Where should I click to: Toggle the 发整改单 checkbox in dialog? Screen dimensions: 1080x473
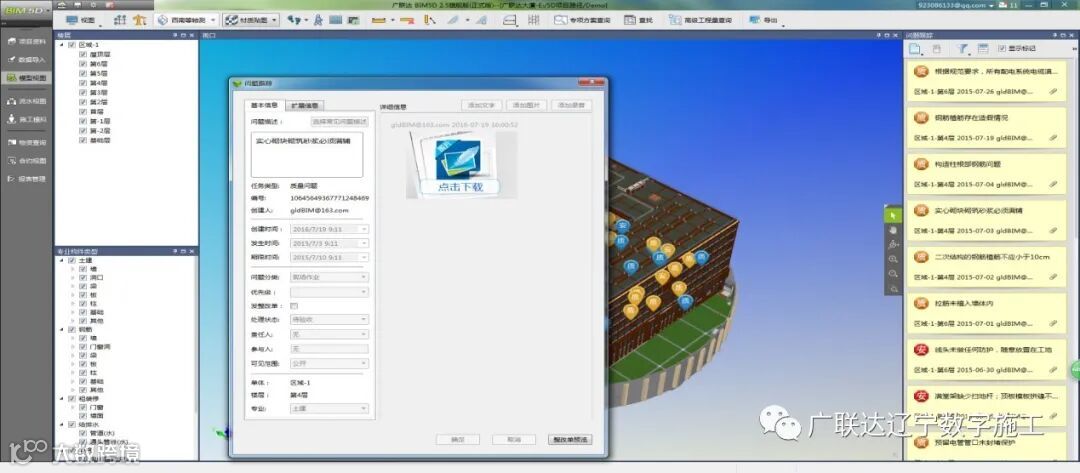click(x=294, y=306)
